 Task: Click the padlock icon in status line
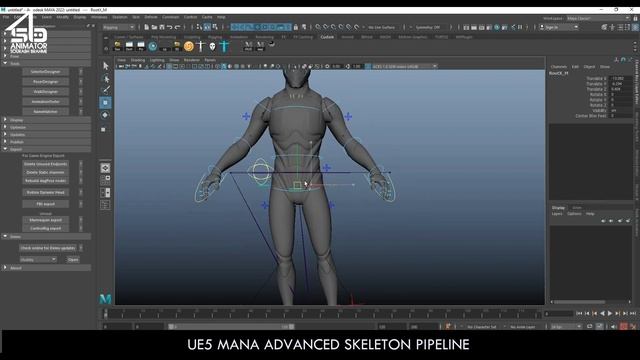click(x=296, y=27)
